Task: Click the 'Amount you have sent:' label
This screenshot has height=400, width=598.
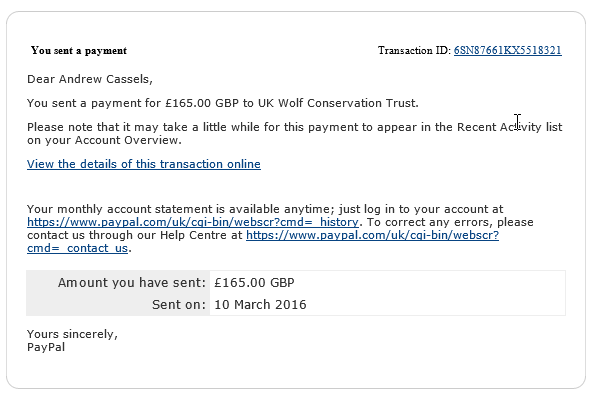Action: pos(132,283)
